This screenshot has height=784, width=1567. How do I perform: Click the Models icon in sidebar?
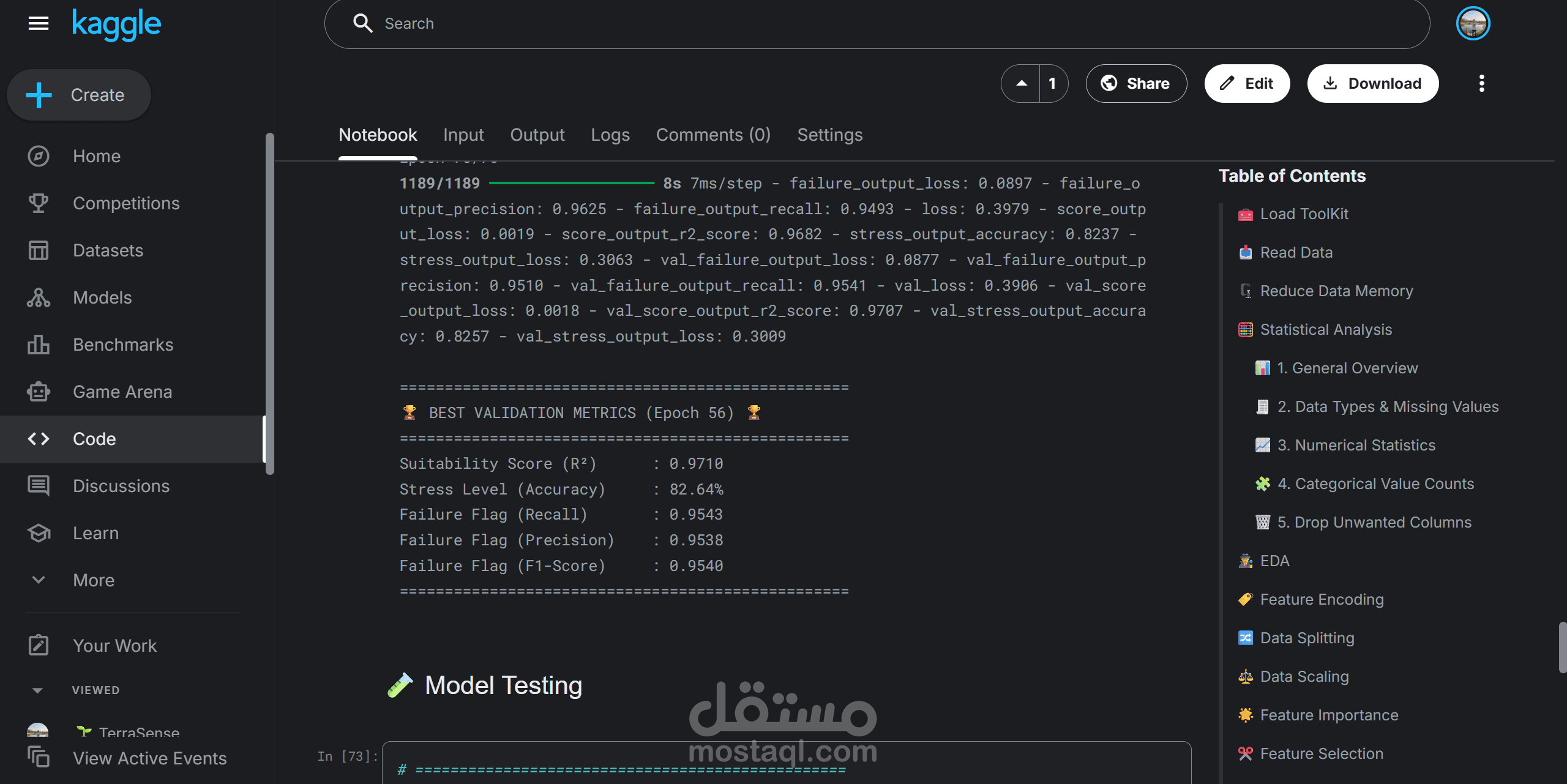pyautogui.click(x=38, y=297)
